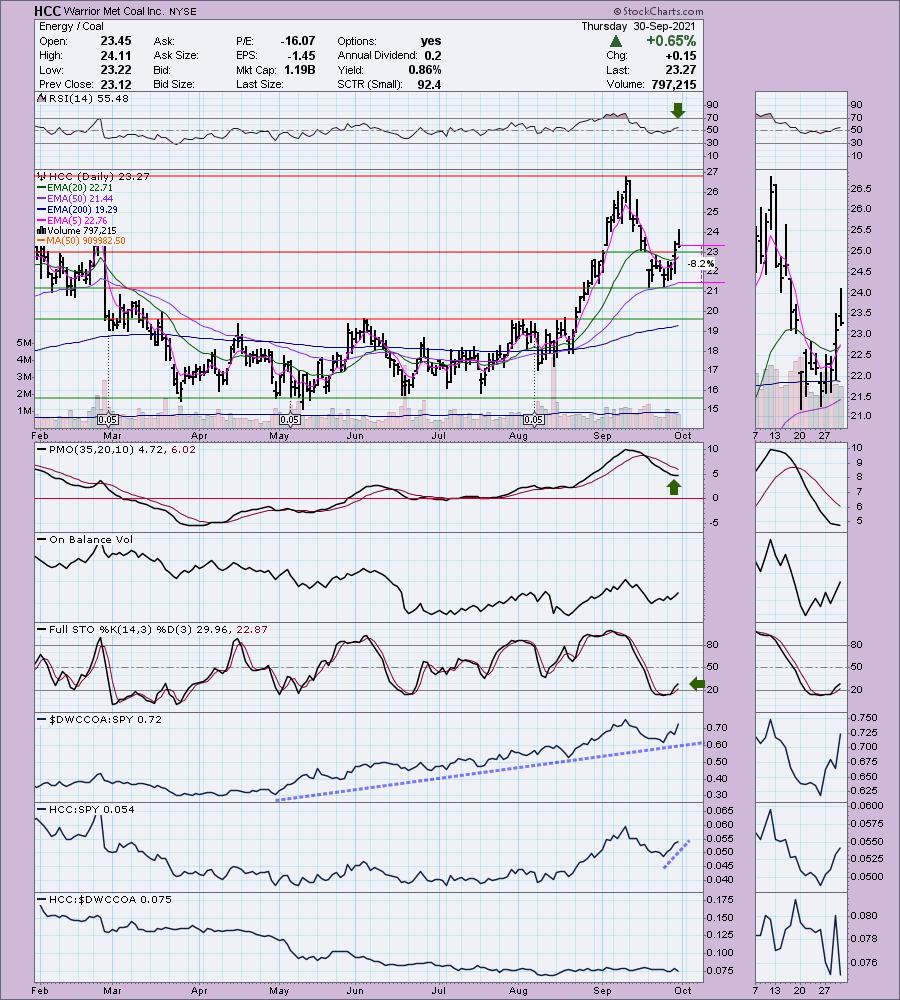900x1000 pixels.
Task: Click the 0.05 dividend marker near August
Action: 534,420
